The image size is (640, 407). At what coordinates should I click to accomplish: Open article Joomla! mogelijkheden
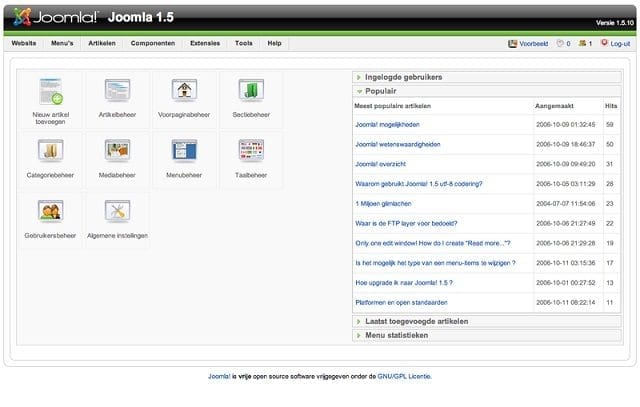coord(387,125)
